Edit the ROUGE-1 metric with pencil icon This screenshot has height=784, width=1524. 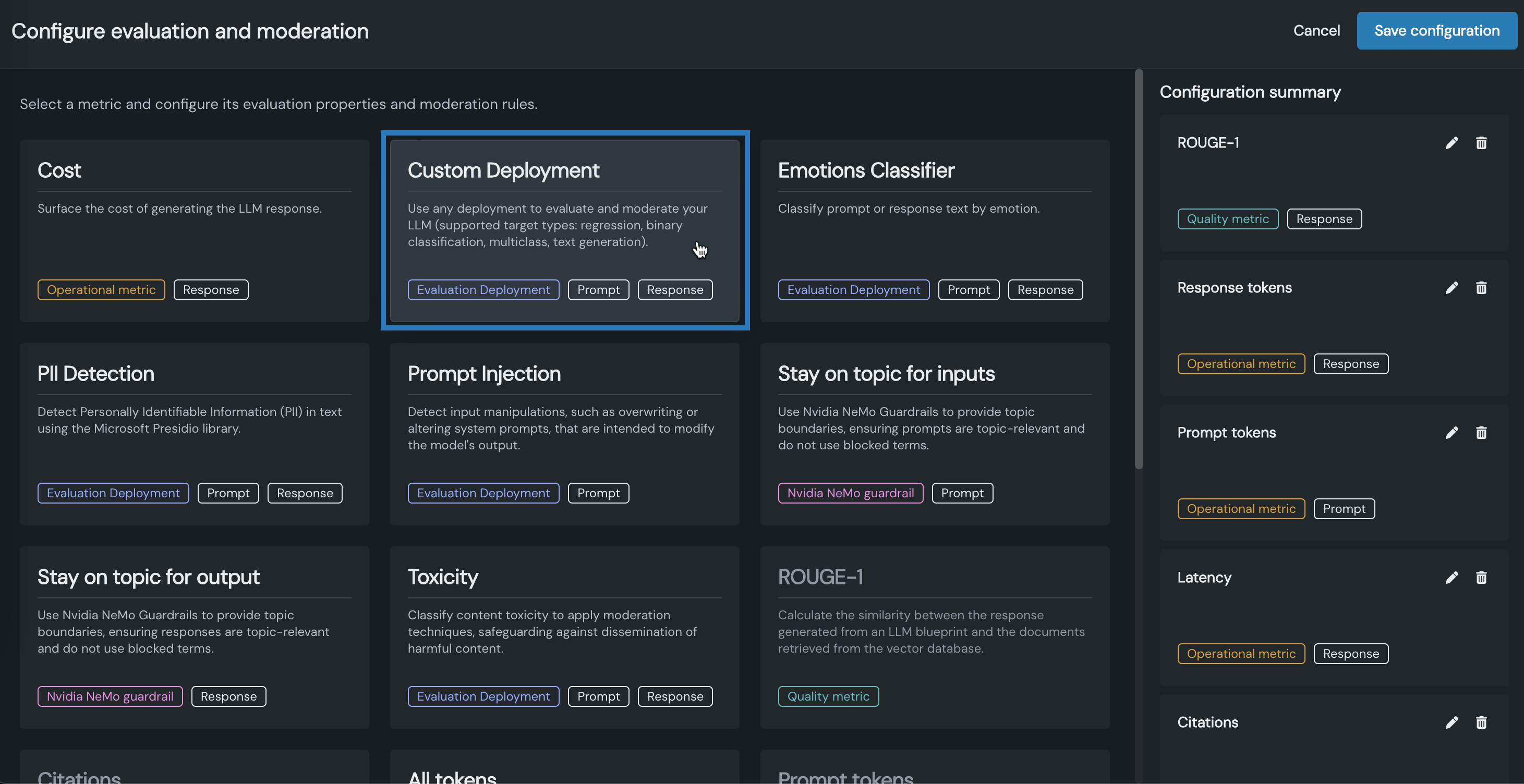tap(1451, 143)
